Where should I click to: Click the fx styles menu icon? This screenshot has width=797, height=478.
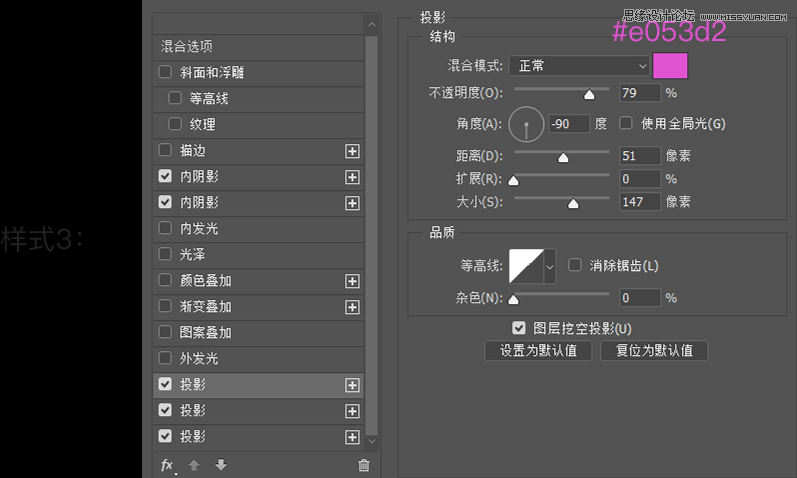(168, 465)
